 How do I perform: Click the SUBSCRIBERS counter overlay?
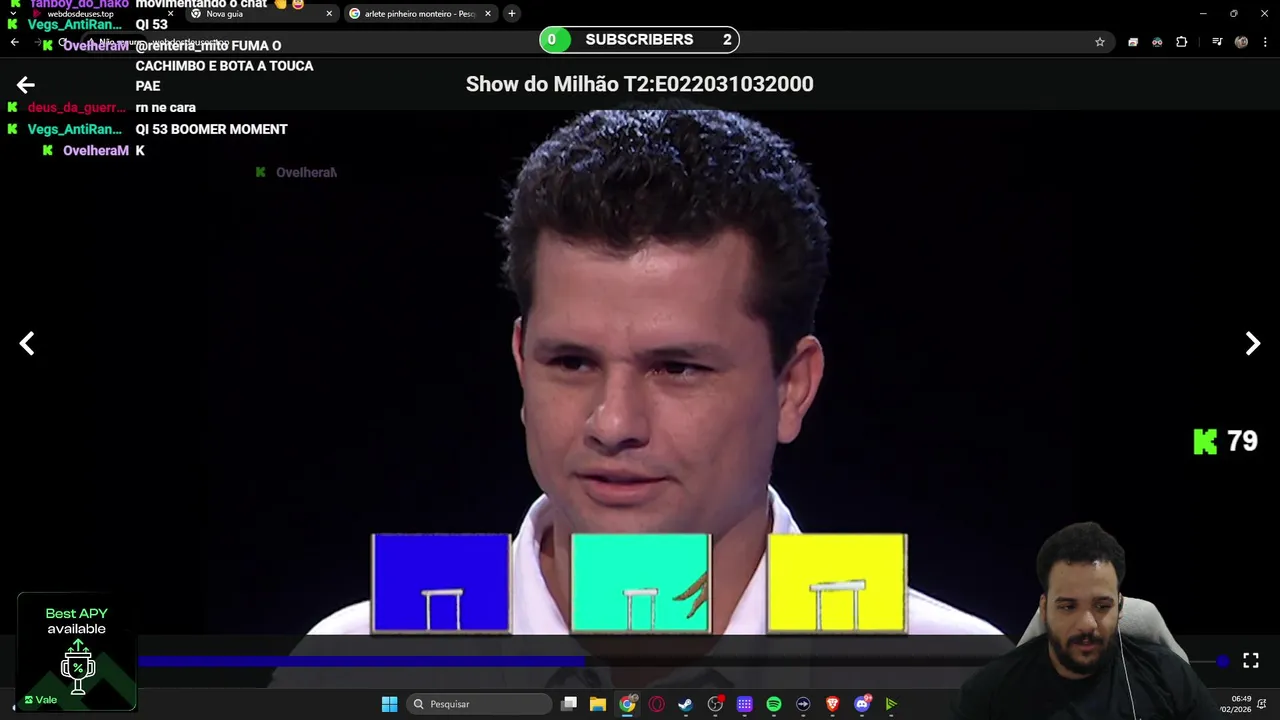pos(639,40)
